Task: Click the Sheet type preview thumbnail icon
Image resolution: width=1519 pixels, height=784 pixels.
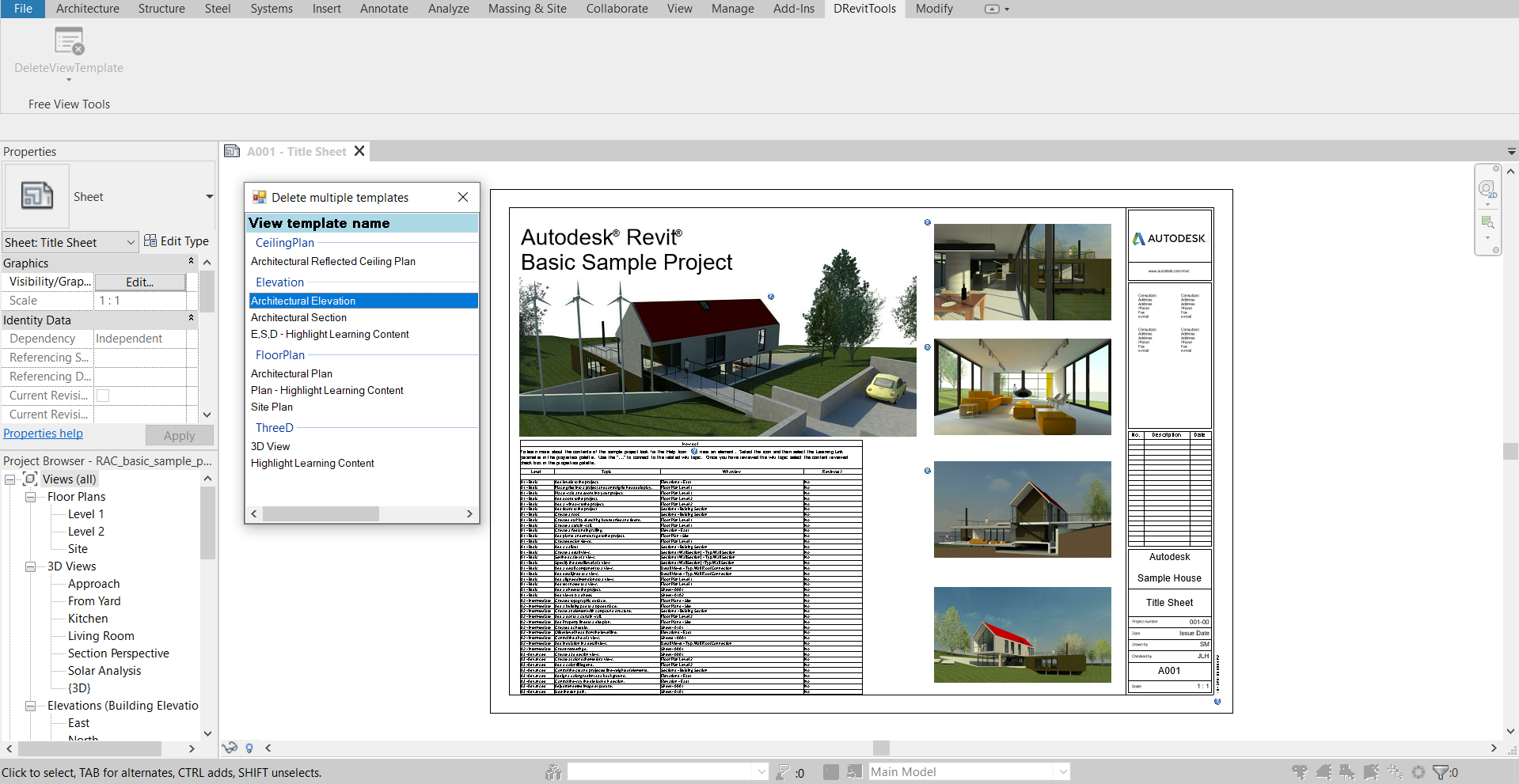Action: coord(37,196)
